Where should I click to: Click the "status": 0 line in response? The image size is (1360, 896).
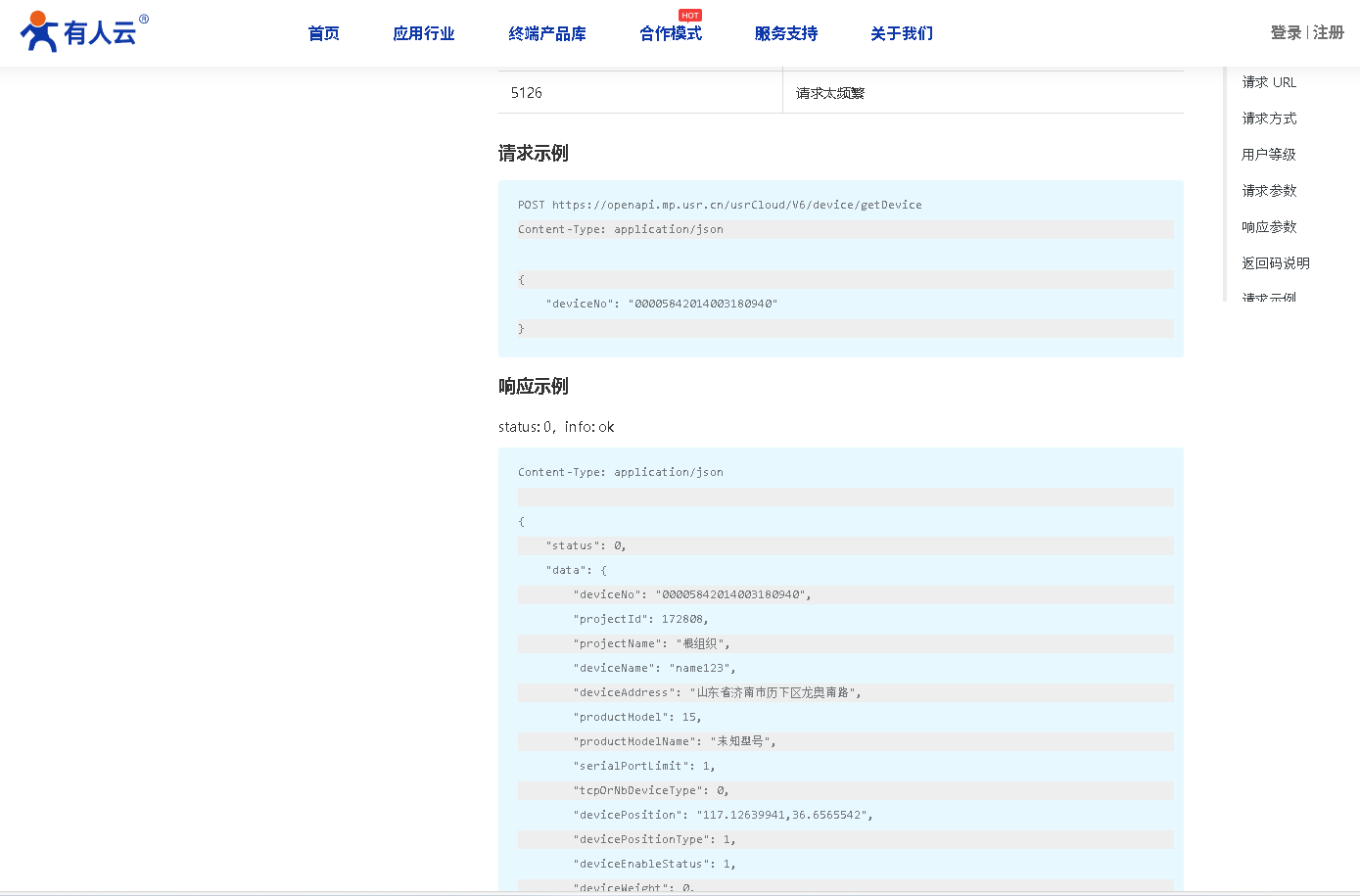pos(846,545)
